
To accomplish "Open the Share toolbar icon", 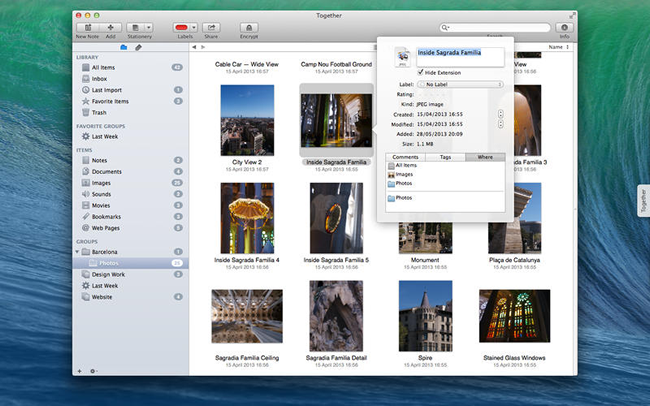I will coord(211,27).
